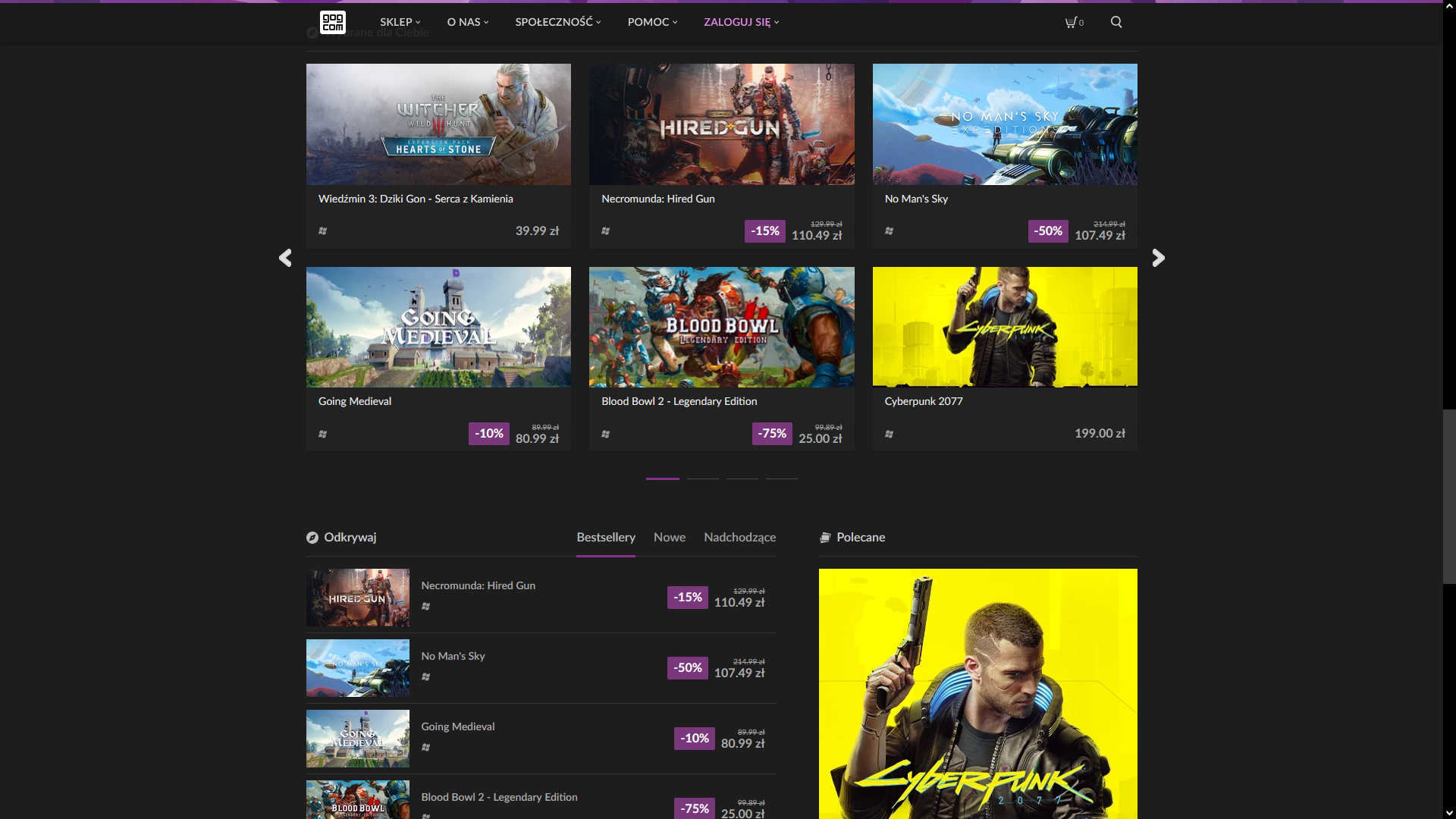Image resolution: width=1456 pixels, height=819 pixels.
Task: Click the Polecane section icon
Action: point(825,538)
